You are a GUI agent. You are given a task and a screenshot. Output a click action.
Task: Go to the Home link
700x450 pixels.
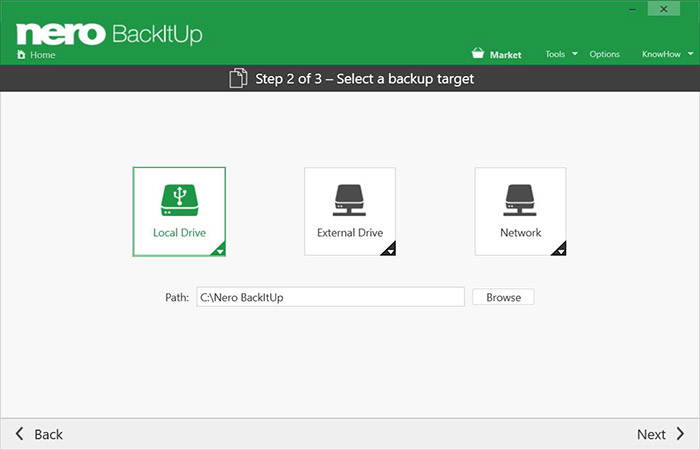[x=43, y=55]
